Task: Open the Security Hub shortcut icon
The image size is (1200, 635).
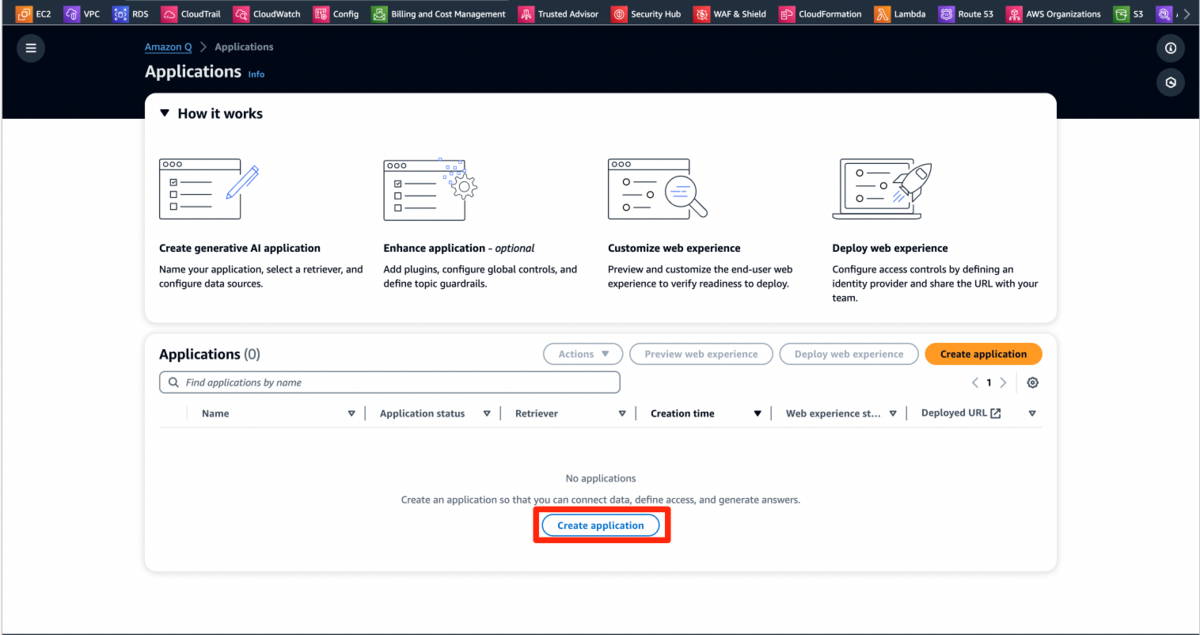Action: [619, 14]
